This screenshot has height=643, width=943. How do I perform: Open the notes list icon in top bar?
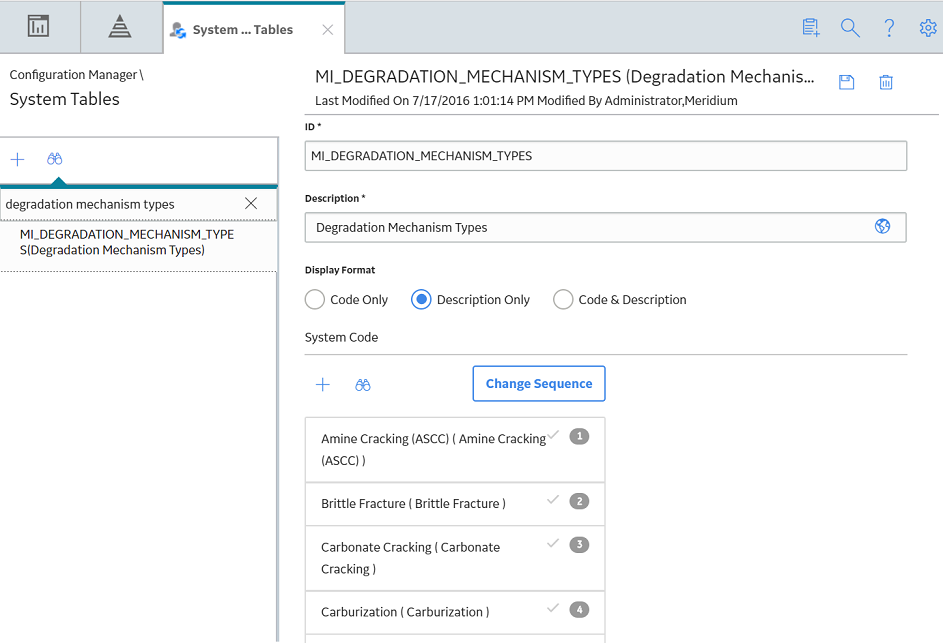[x=811, y=28]
